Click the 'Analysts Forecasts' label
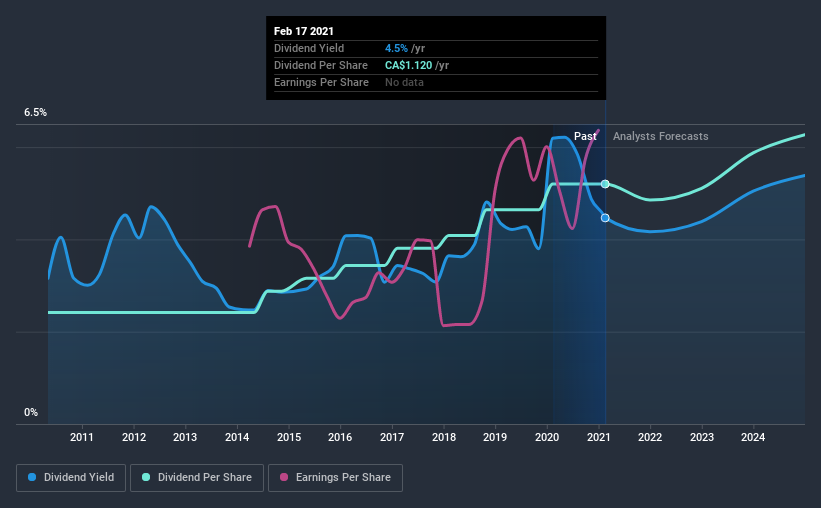 coord(660,136)
